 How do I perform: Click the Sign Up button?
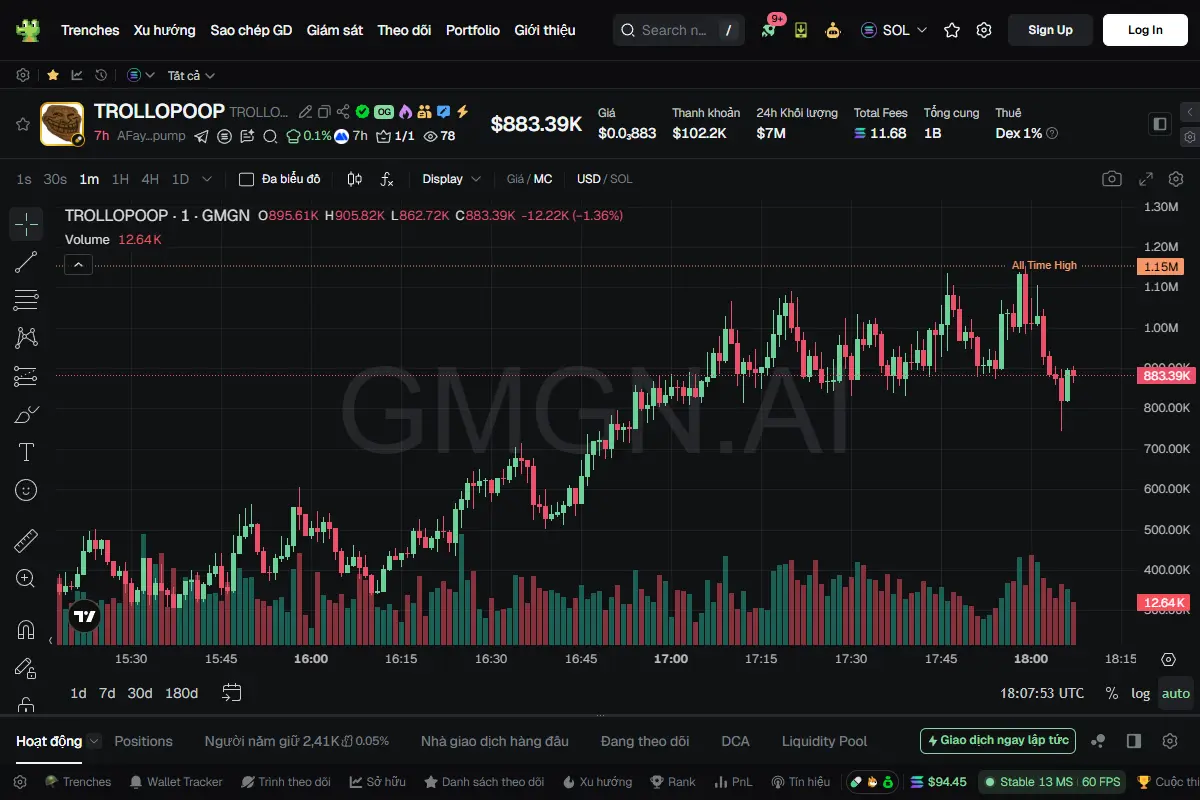[1050, 30]
